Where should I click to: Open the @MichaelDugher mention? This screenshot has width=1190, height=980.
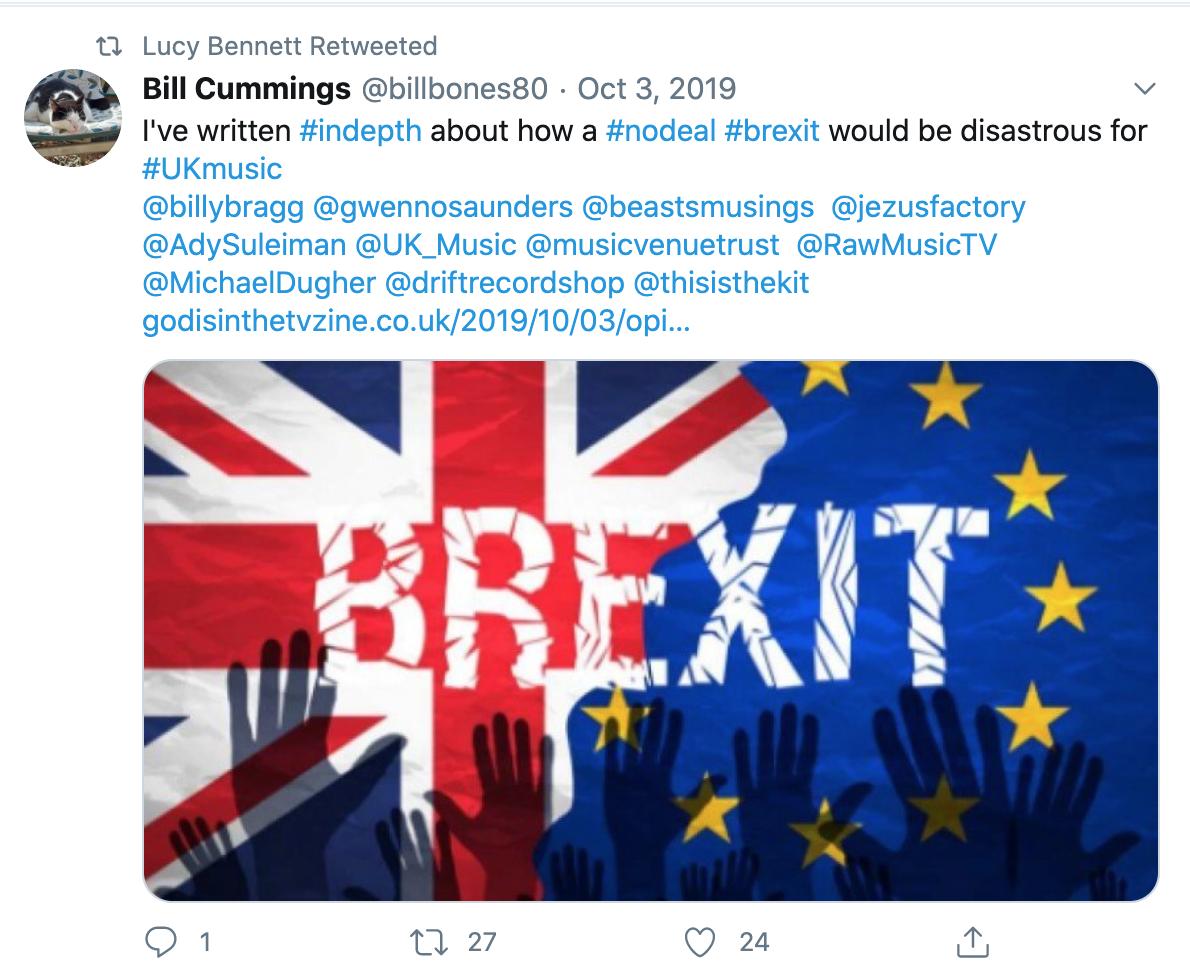[x=259, y=283]
